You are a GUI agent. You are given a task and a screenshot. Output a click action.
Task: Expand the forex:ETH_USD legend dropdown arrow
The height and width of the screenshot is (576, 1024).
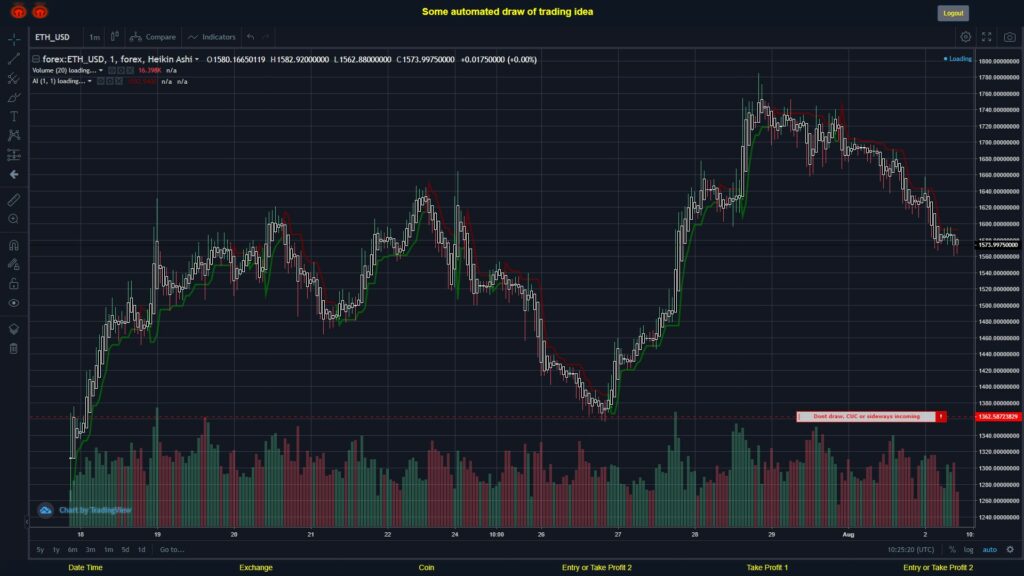(197, 59)
